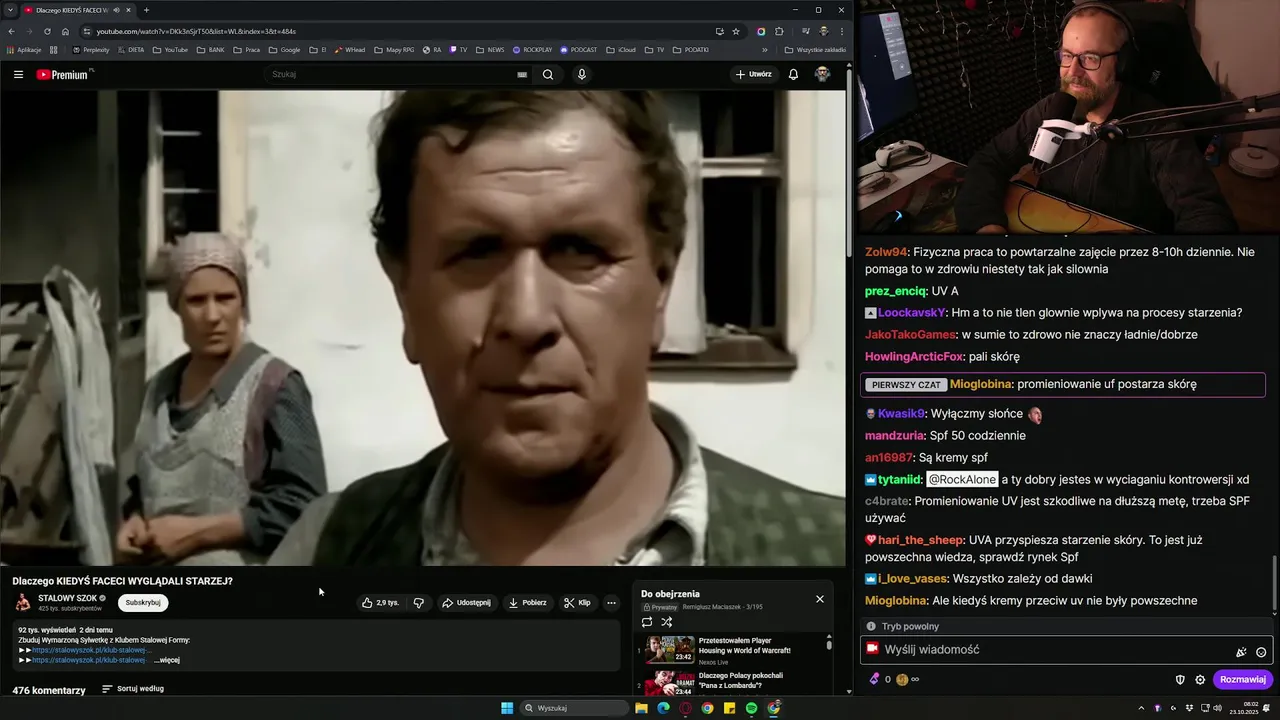Screen dimensions: 1280x720
Task: Click the Subskrybuj button
Action: (x=143, y=603)
